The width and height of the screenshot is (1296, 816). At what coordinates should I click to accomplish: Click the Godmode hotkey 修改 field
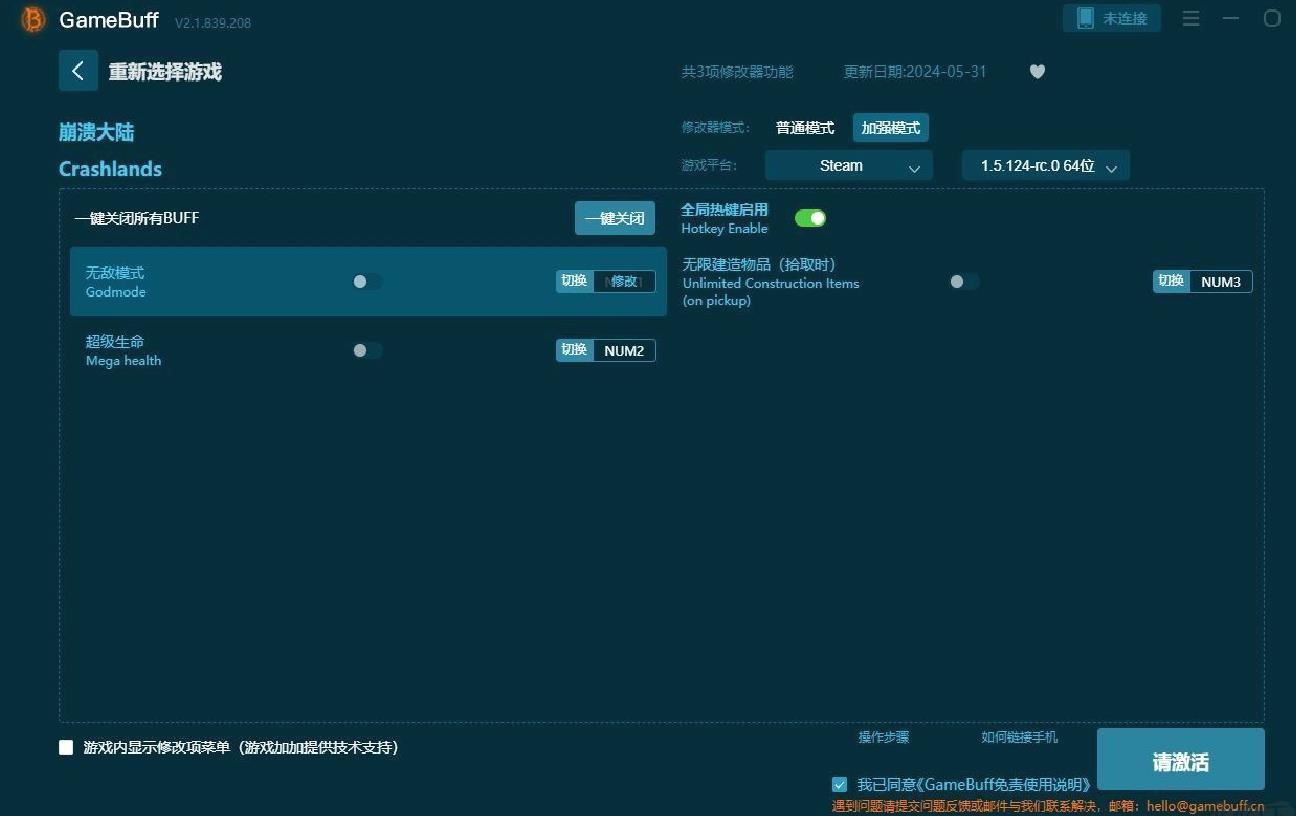[624, 281]
